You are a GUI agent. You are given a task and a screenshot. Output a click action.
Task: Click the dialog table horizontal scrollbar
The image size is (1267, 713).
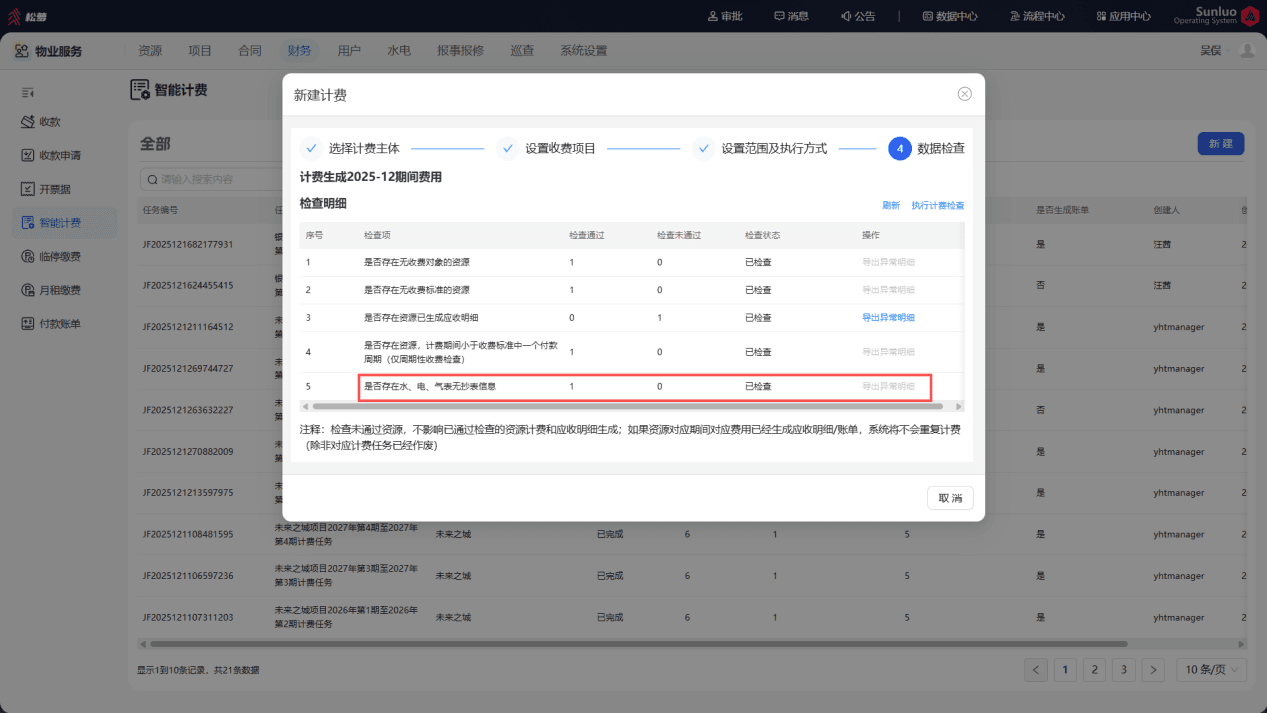tap(627, 406)
